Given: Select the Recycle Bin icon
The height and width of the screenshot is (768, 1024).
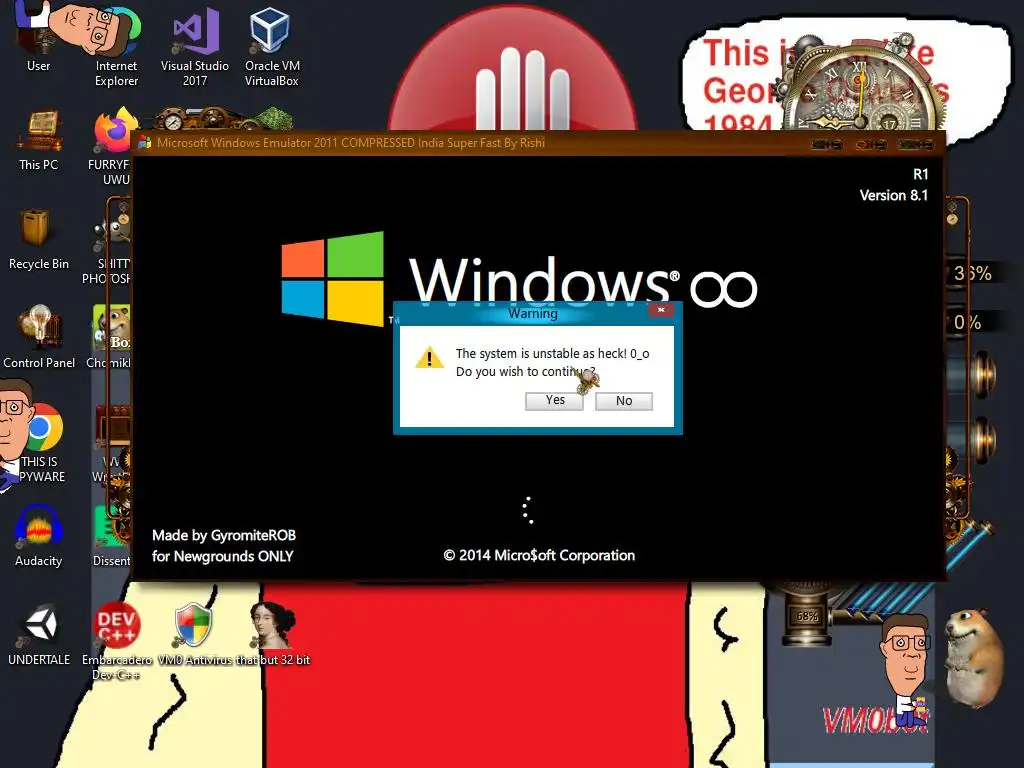Looking at the screenshot, I should point(38,239).
